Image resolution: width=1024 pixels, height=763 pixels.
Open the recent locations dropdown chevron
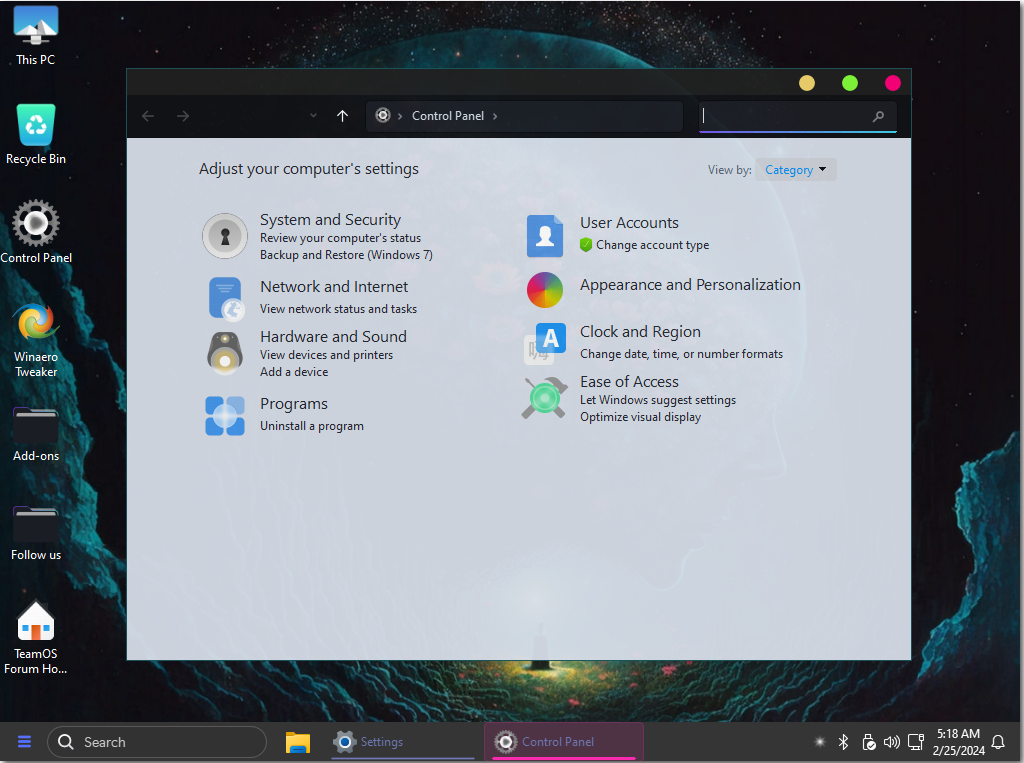314,116
